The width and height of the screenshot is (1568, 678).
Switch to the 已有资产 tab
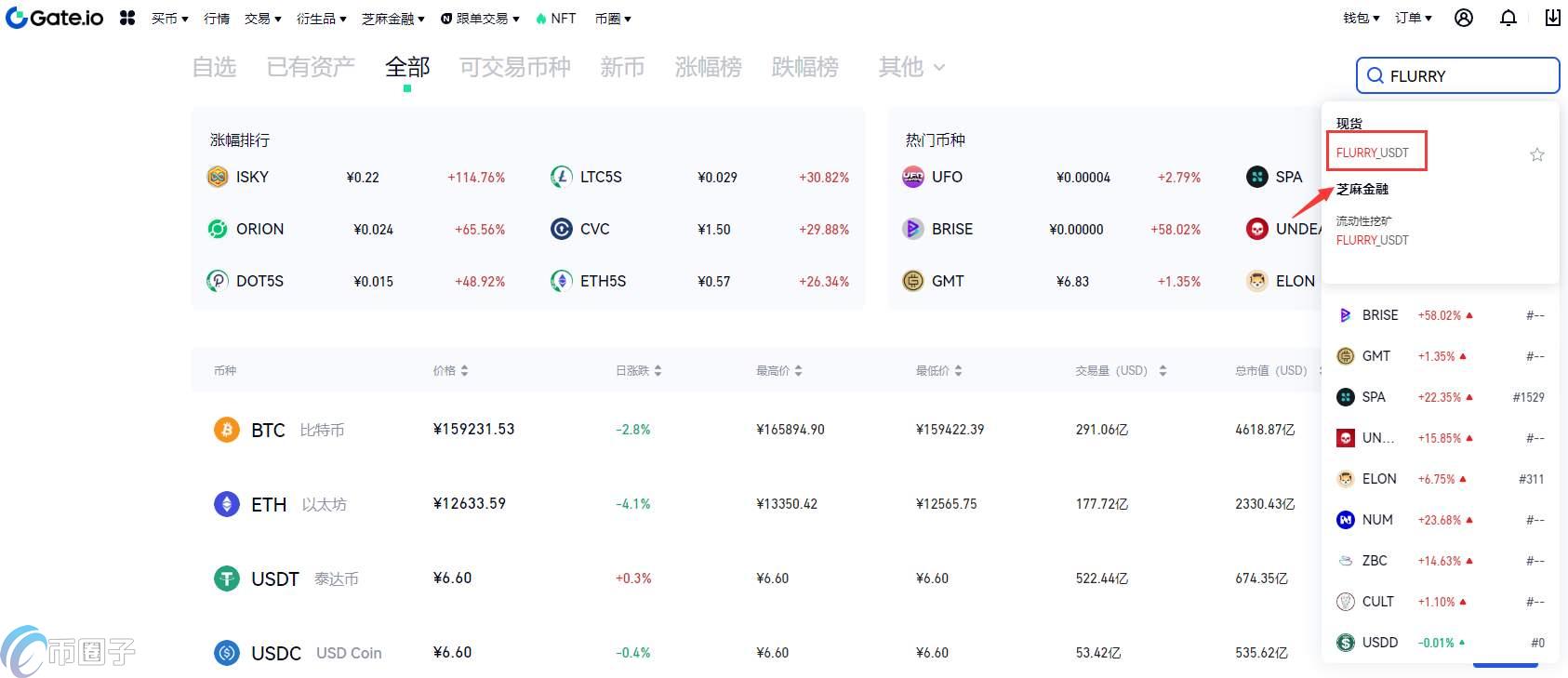coord(311,67)
